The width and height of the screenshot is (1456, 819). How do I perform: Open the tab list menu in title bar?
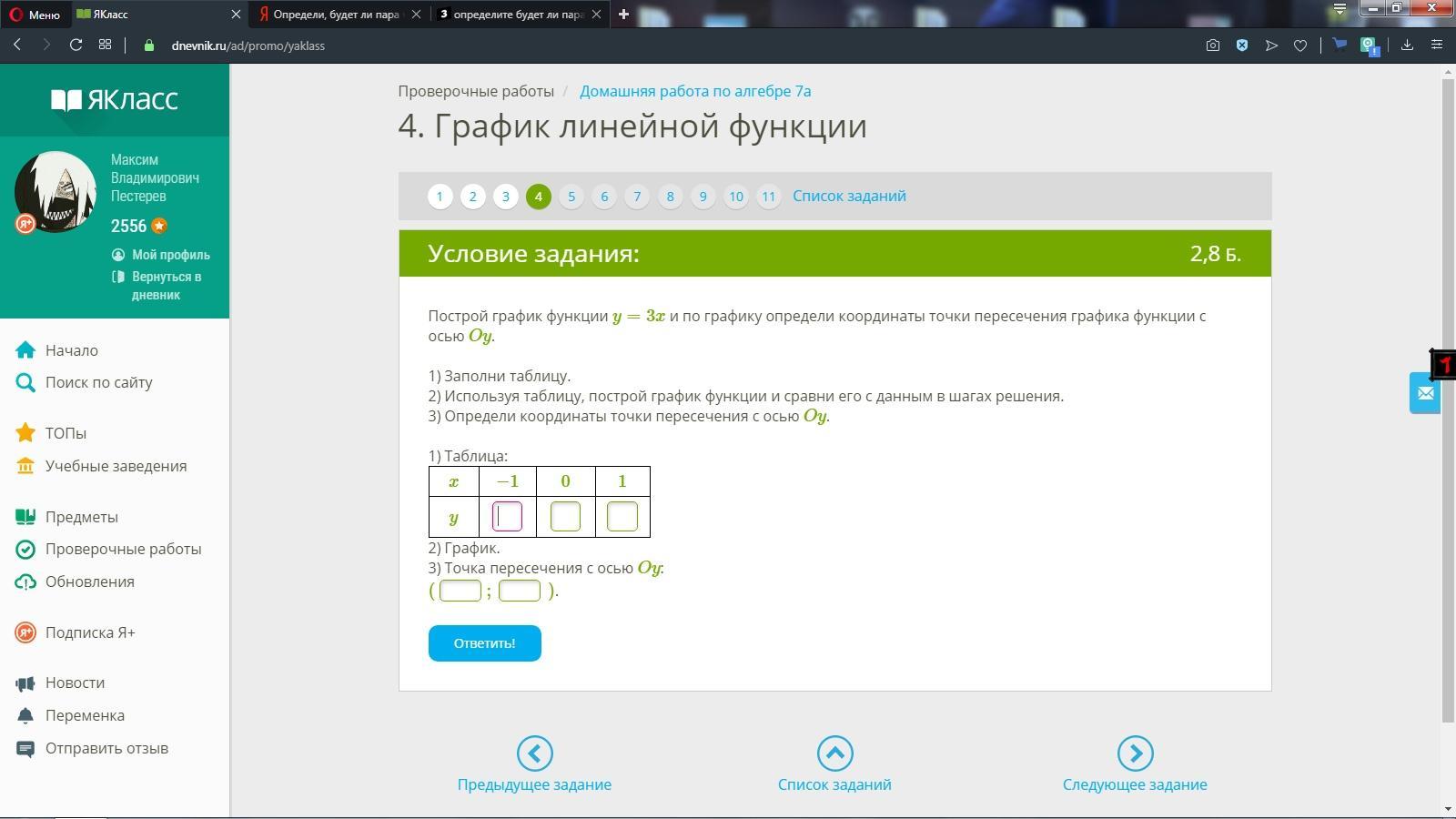pos(1340,9)
